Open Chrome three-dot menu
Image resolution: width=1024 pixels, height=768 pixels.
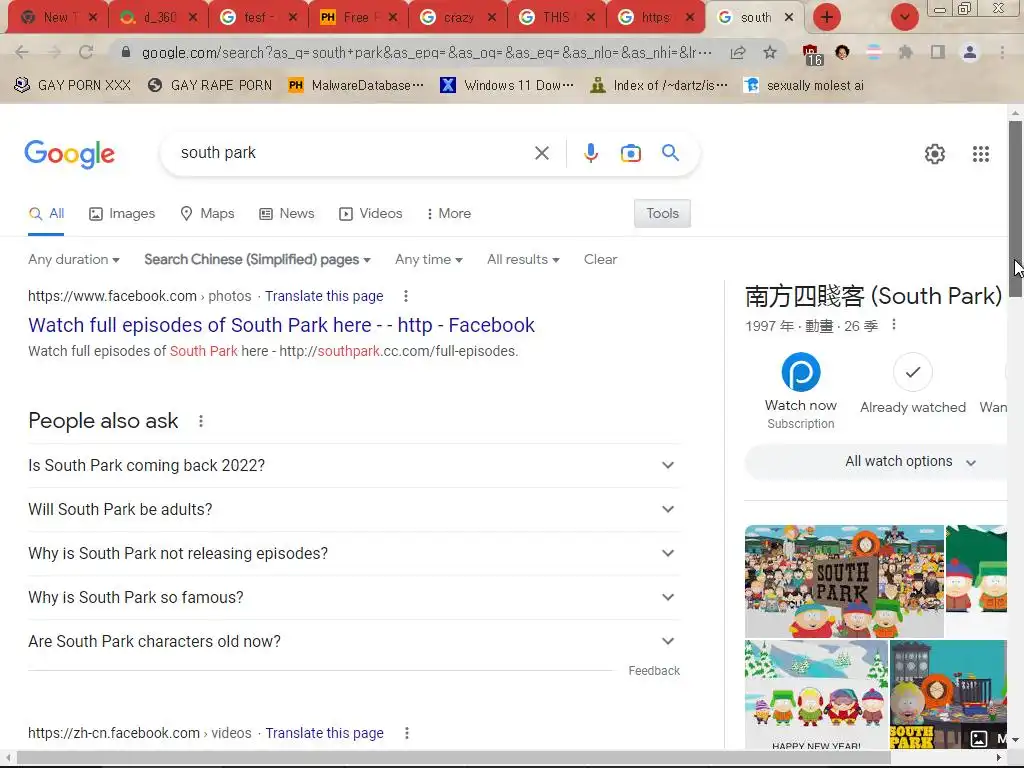1002,52
